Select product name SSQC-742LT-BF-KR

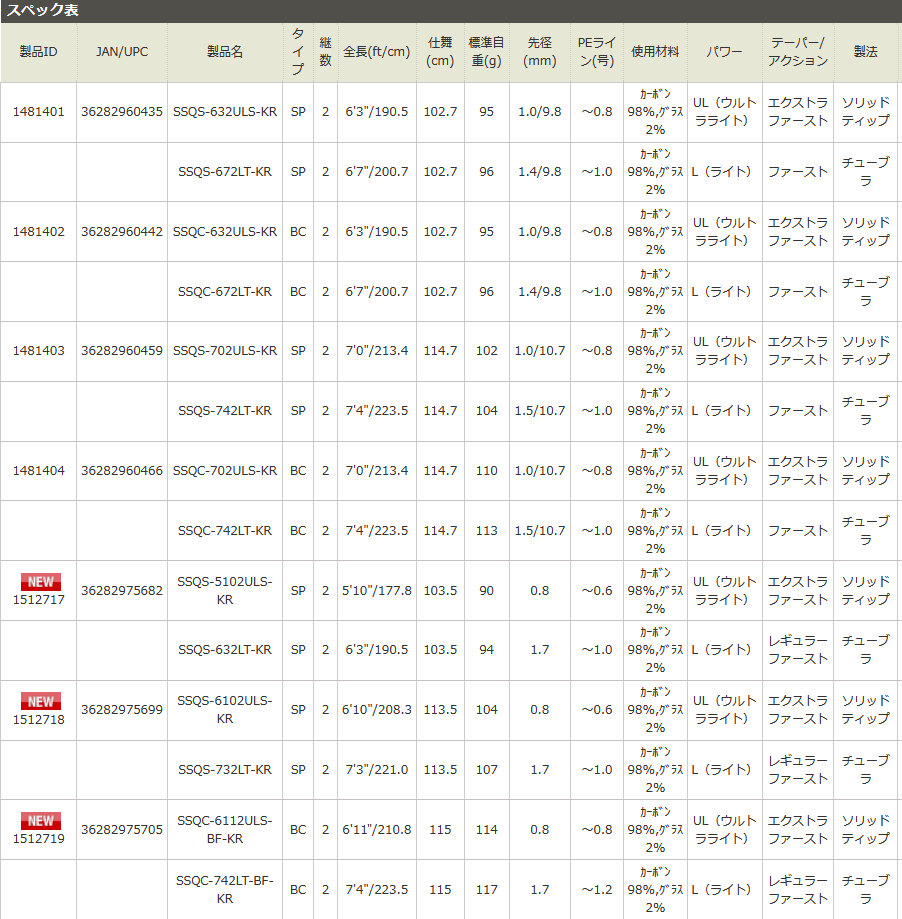click(224, 889)
